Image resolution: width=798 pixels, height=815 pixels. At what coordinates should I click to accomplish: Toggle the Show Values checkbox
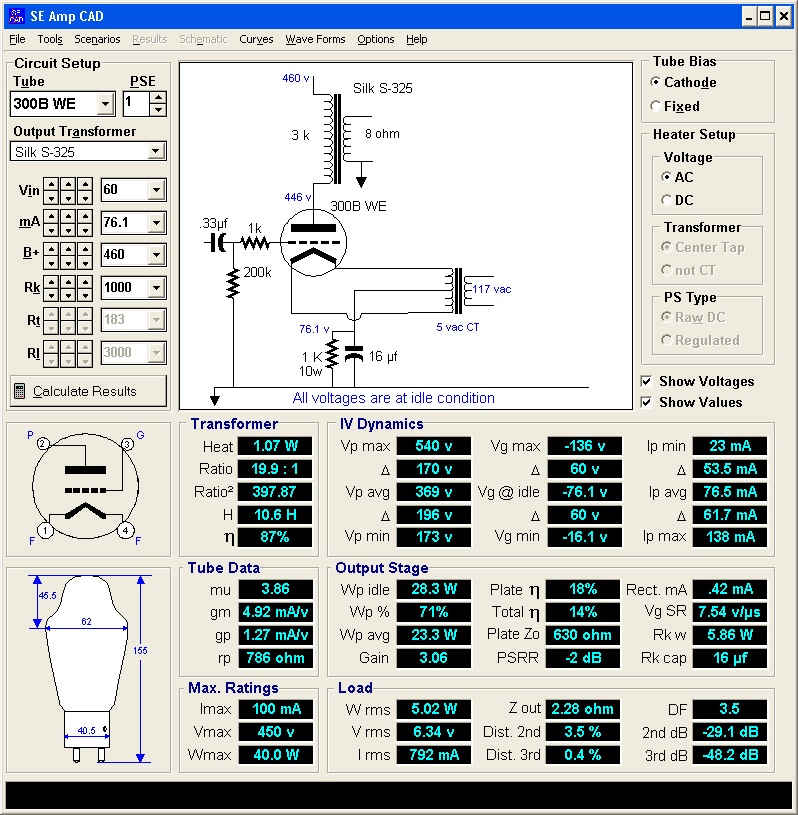(646, 402)
